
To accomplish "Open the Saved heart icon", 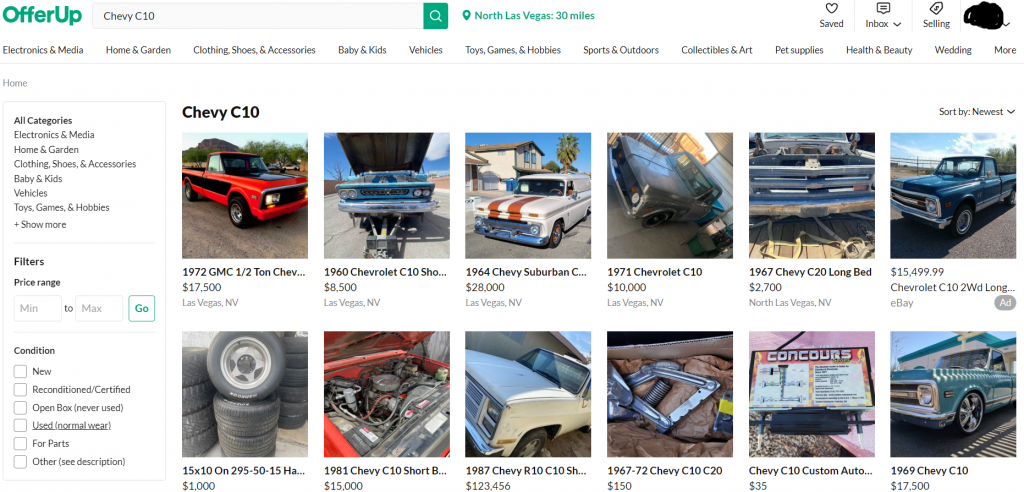I will coord(831,8).
